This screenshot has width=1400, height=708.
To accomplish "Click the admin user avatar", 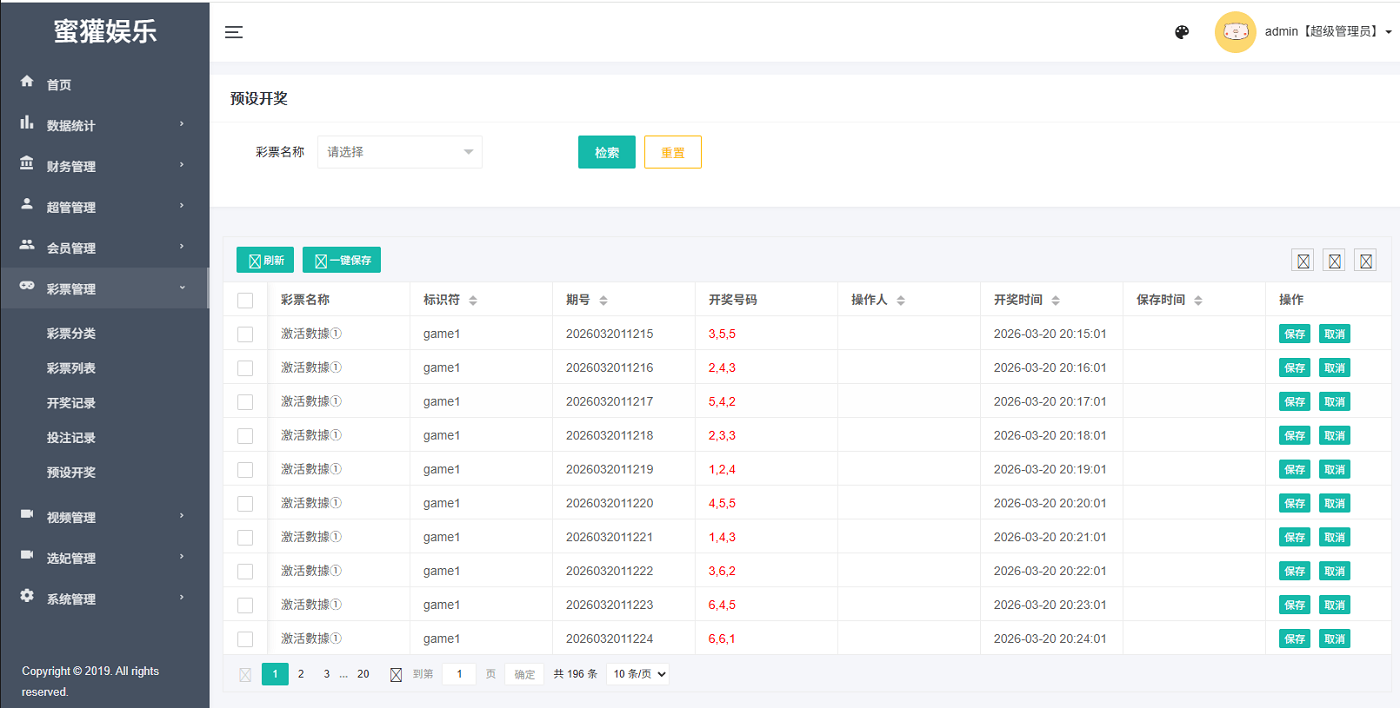I will (x=1235, y=32).
